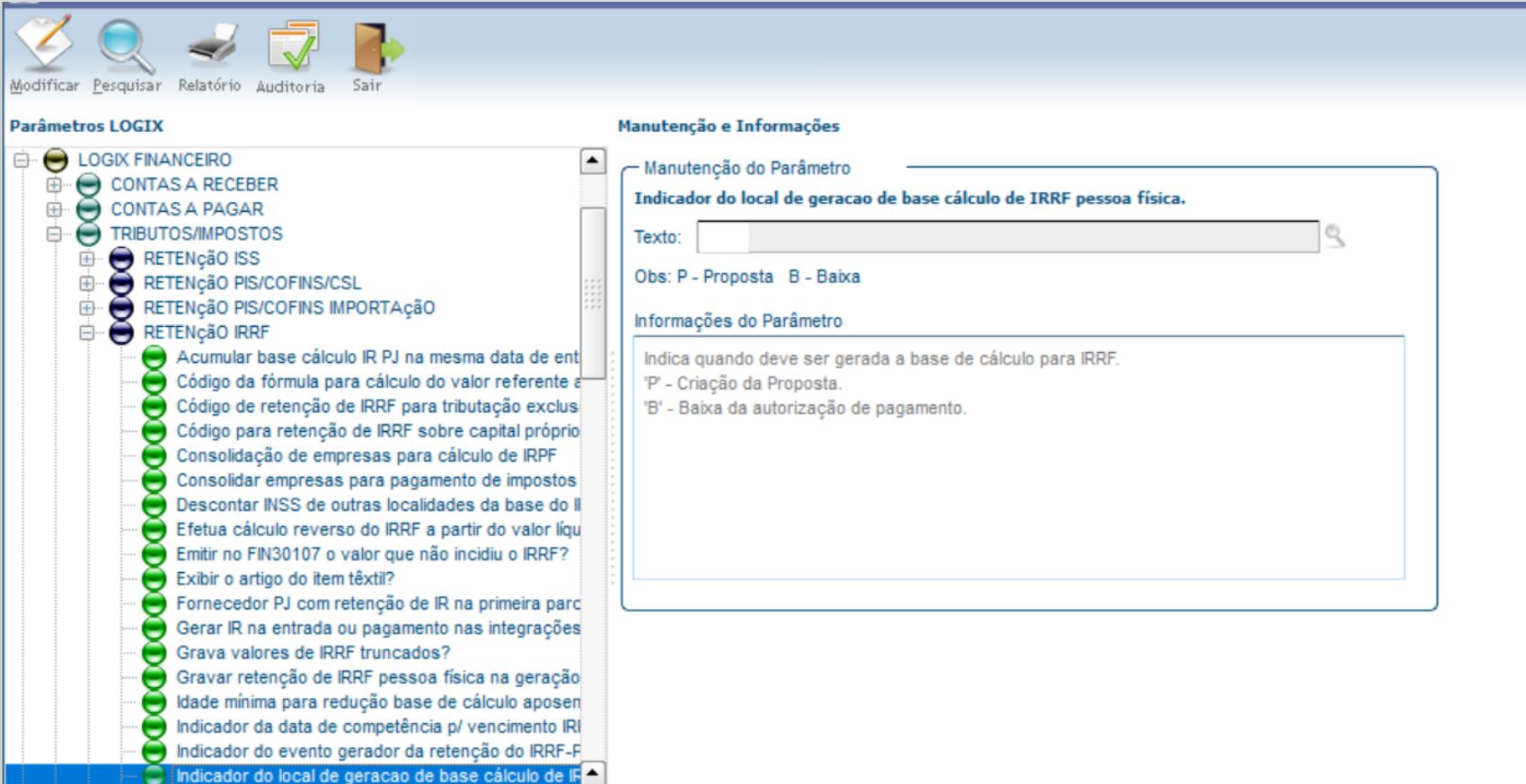Click the LOGIX FINANCEIRO node icon
Image resolution: width=1526 pixels, height=784 pixels.
tap(56, 160)
